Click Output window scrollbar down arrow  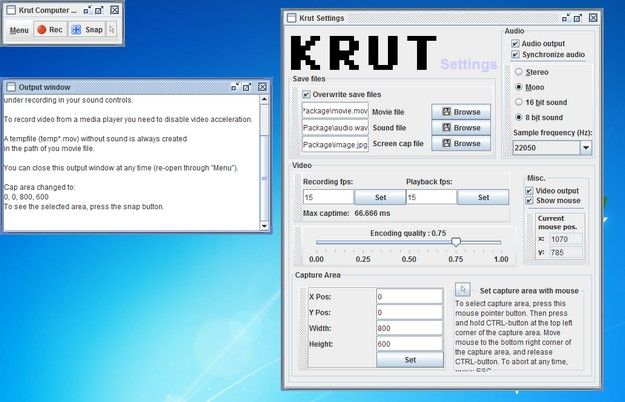(264, 226)
